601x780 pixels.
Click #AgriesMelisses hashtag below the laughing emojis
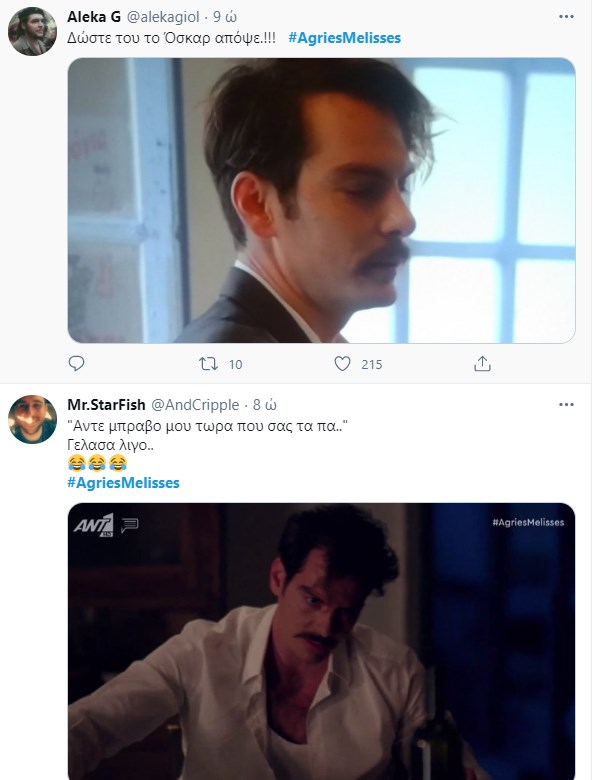click(123, 482)
